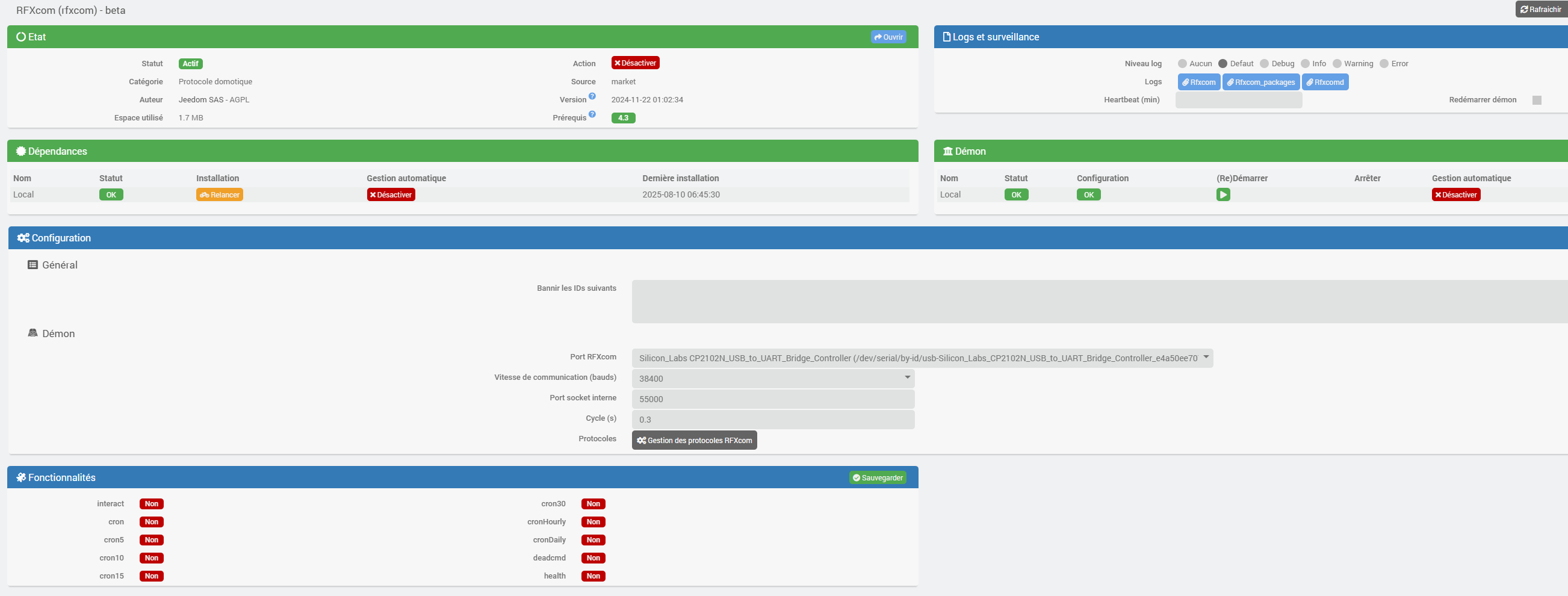This screenshot has width=1568, height=596.
Task: Click the Non badge next to cron10
Action: (x=152, y=558)
